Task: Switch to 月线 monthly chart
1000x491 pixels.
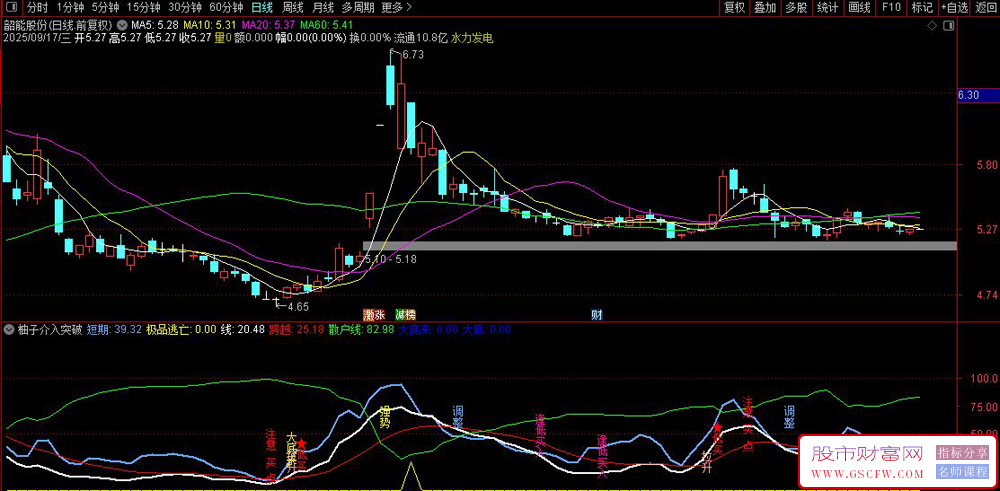Action: [x=323, y=8]
